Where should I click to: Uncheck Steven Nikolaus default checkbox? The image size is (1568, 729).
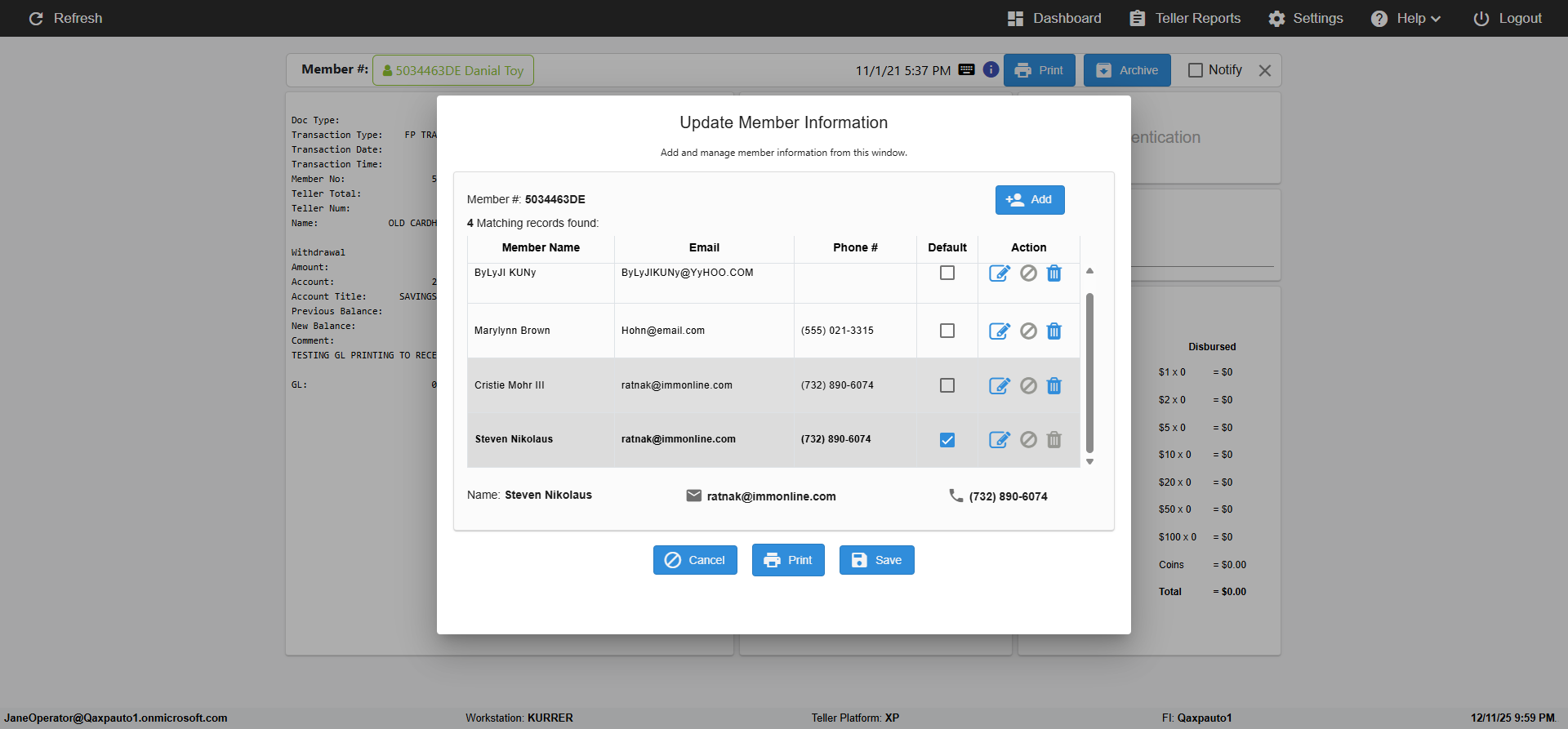(x=947, y=440)
